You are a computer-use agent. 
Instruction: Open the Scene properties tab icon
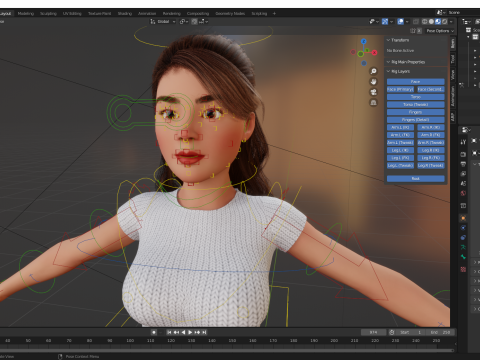click(463, 183)
